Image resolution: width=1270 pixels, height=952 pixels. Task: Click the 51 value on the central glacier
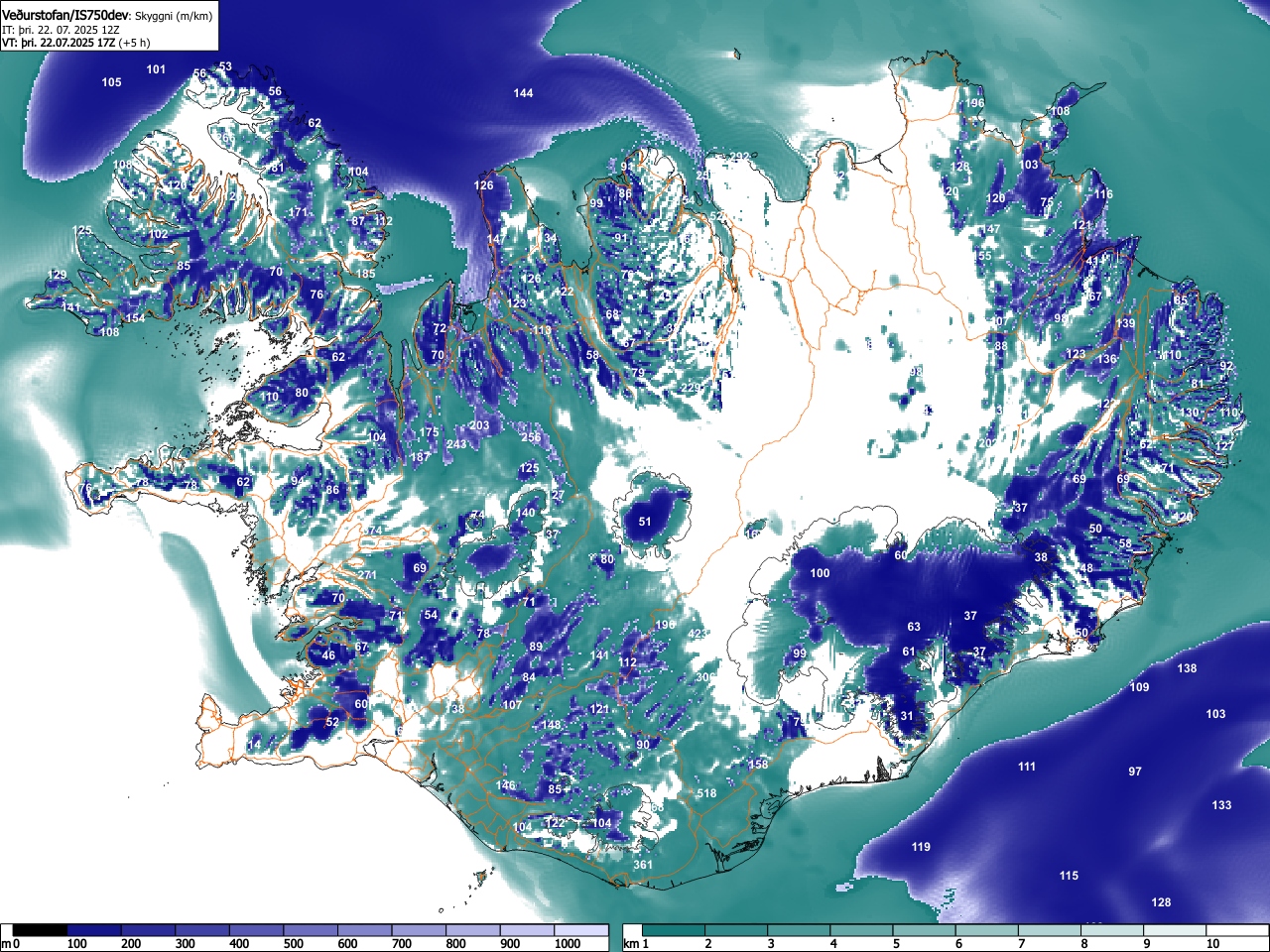[x=645, y=522]
